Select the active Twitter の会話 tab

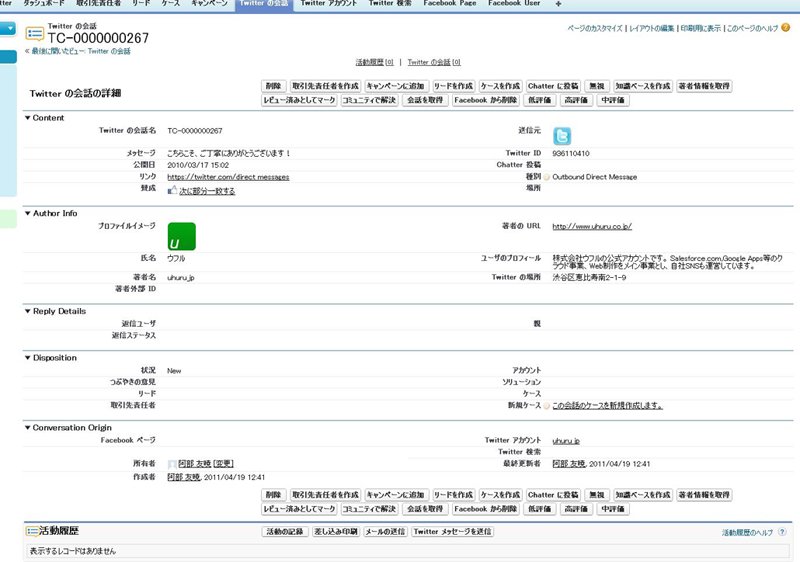(263, 4)
